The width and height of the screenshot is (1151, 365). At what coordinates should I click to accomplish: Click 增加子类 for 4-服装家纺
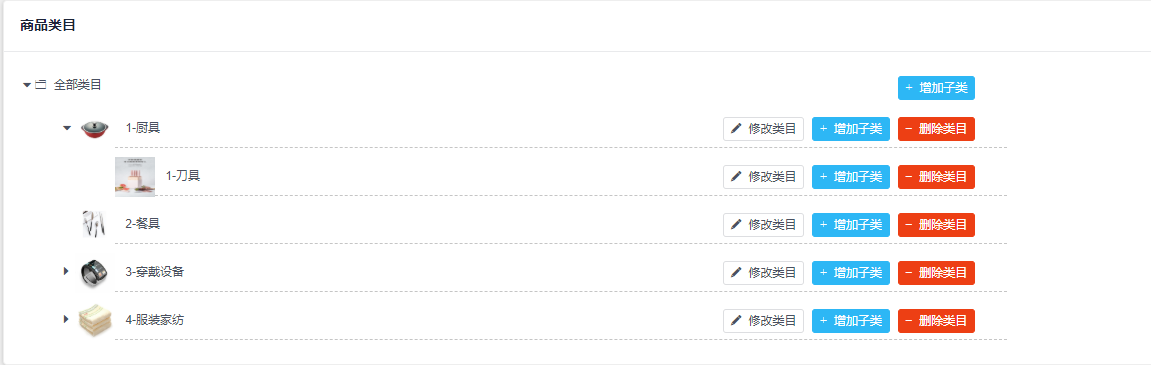(x=851, y=321)
